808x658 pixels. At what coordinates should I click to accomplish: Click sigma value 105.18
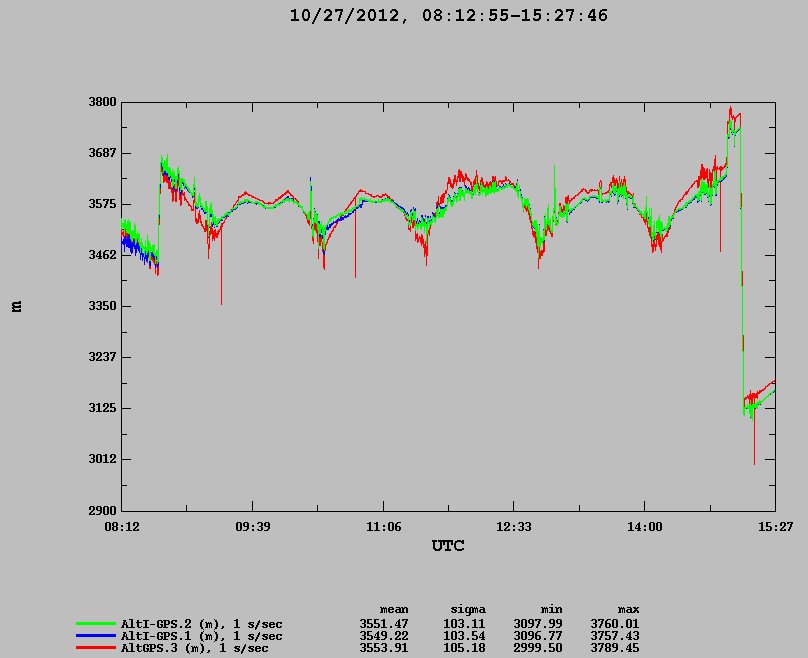click(464, 648)
